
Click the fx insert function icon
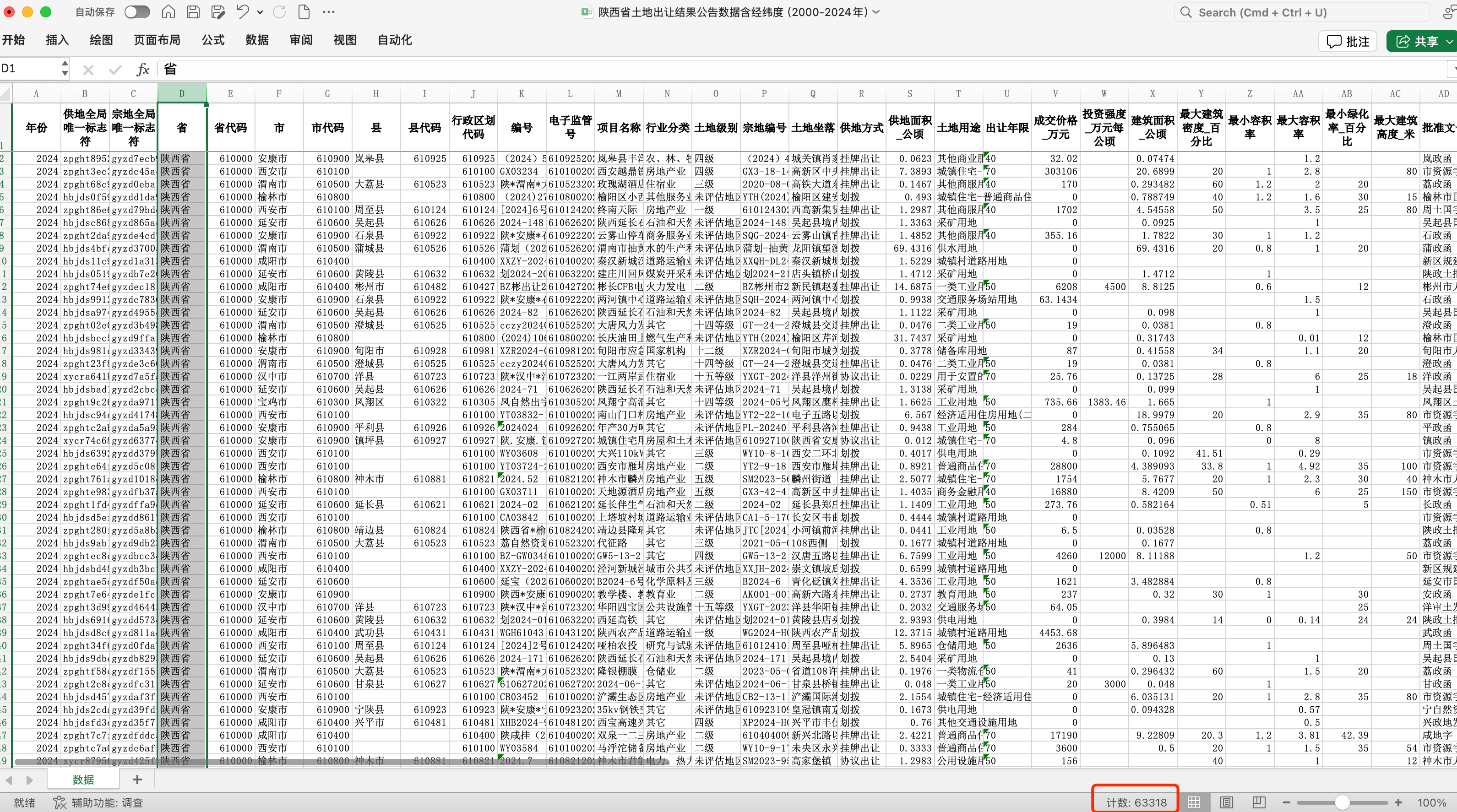point(143,69)
